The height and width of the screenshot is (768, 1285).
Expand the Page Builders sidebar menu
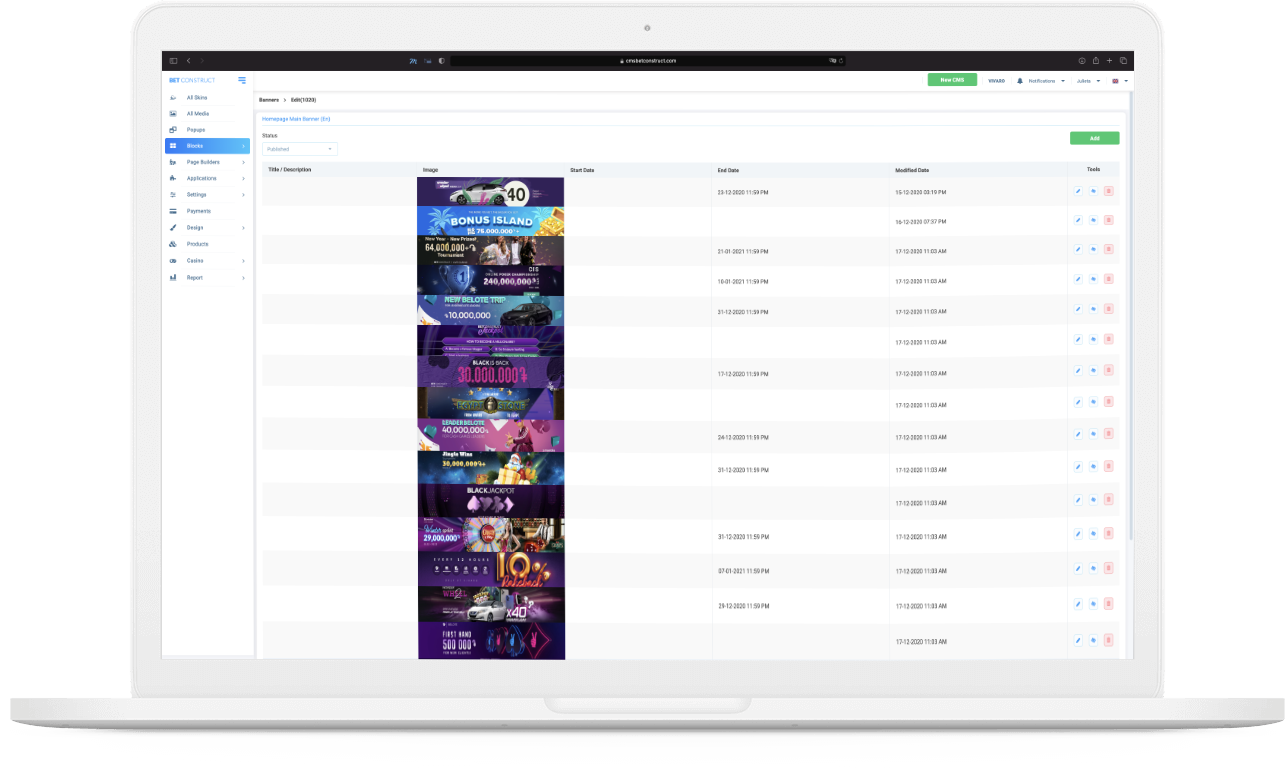pos(206,162)
